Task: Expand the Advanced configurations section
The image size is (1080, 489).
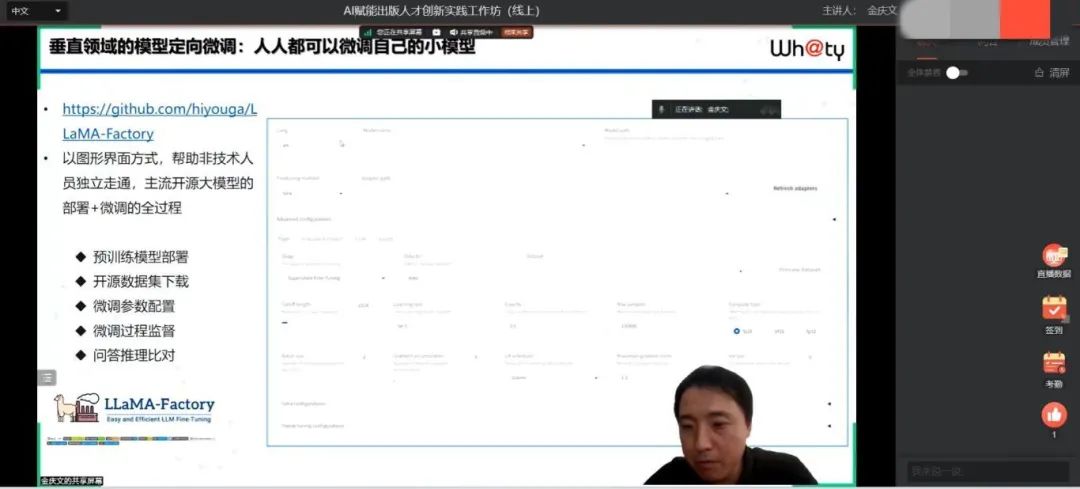Action: (555, 220)
